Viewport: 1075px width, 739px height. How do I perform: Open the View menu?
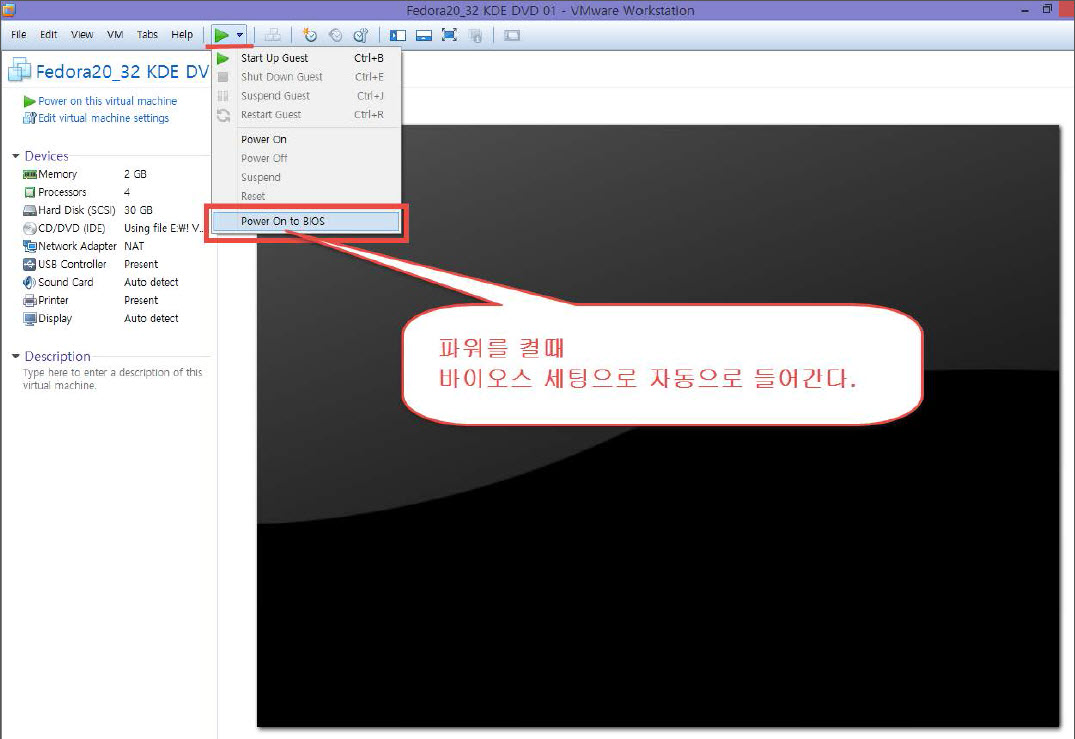[x=82, y=34]
